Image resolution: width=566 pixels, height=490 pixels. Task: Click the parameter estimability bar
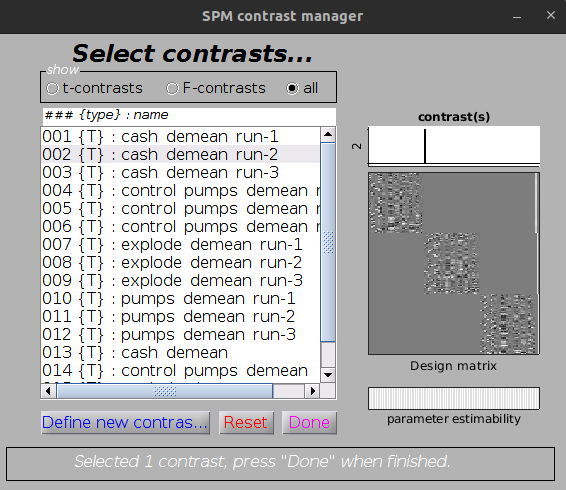click(454, 398)
